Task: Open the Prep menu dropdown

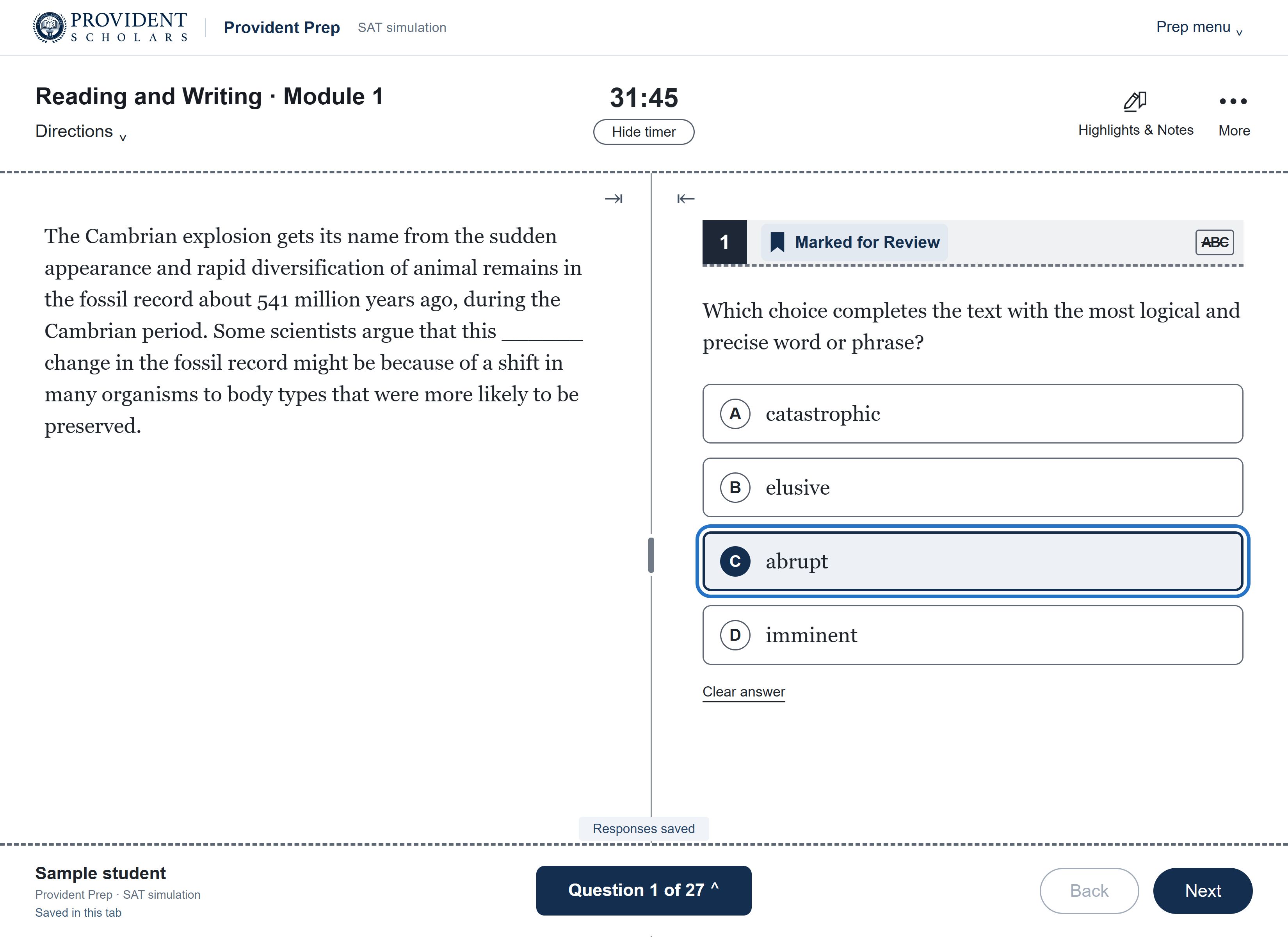Action: coord(1199,27)
